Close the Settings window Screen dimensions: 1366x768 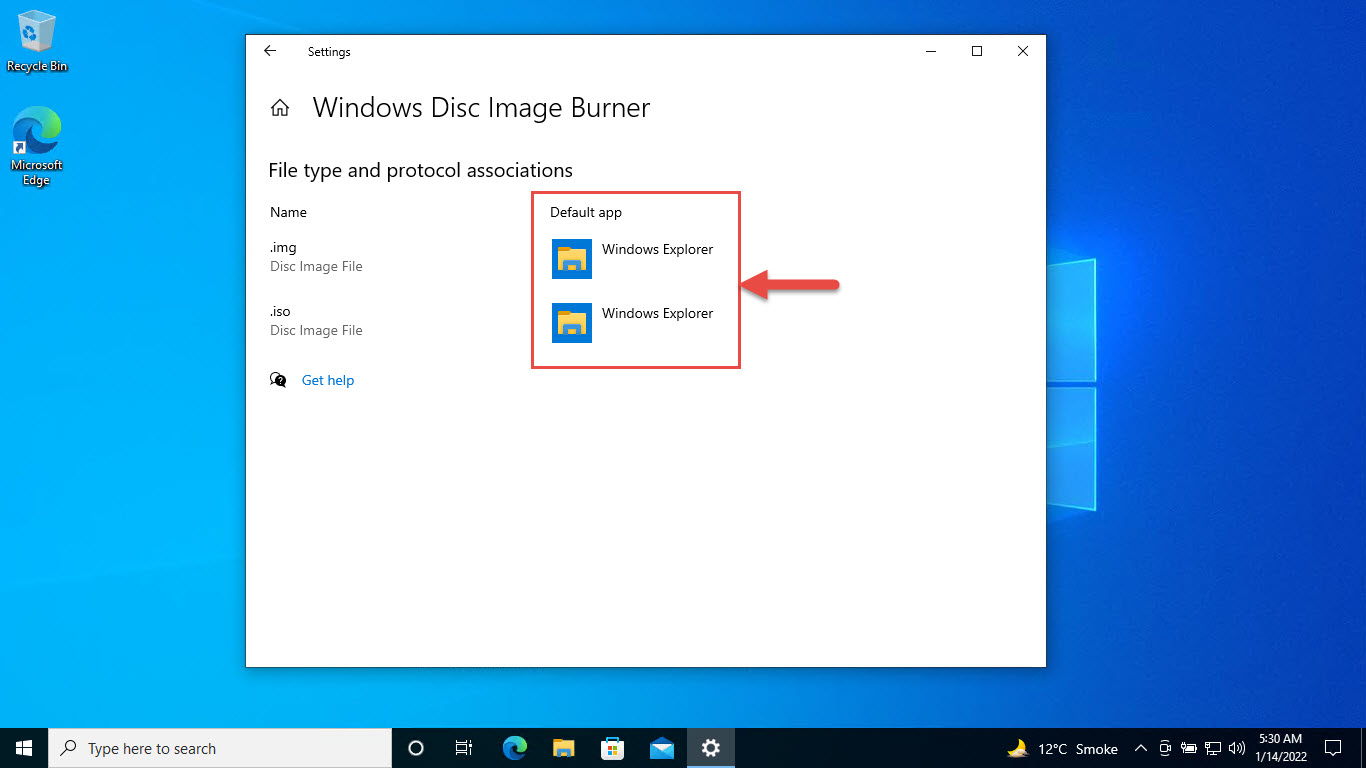click(x=1022, y=51)
